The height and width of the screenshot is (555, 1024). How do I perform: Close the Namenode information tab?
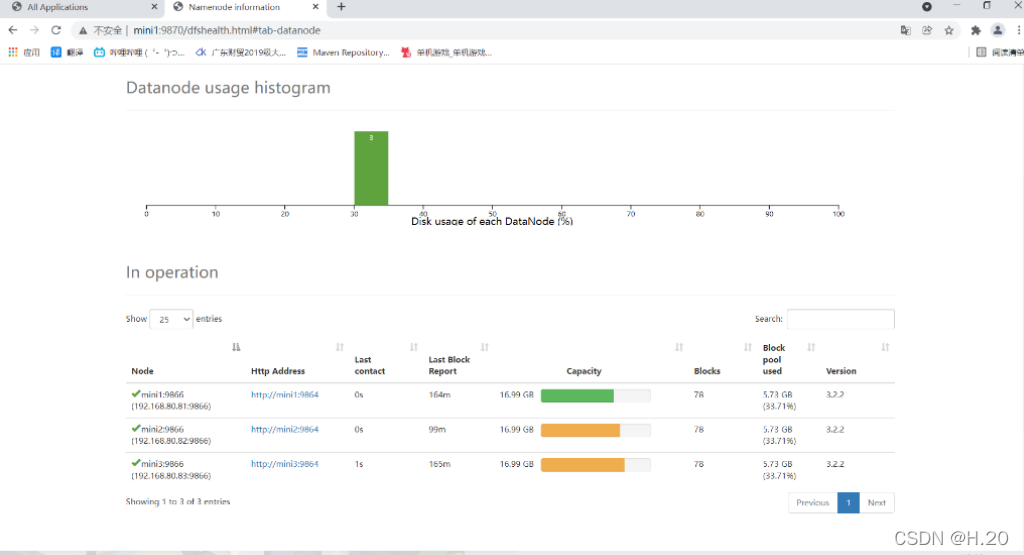315,7
